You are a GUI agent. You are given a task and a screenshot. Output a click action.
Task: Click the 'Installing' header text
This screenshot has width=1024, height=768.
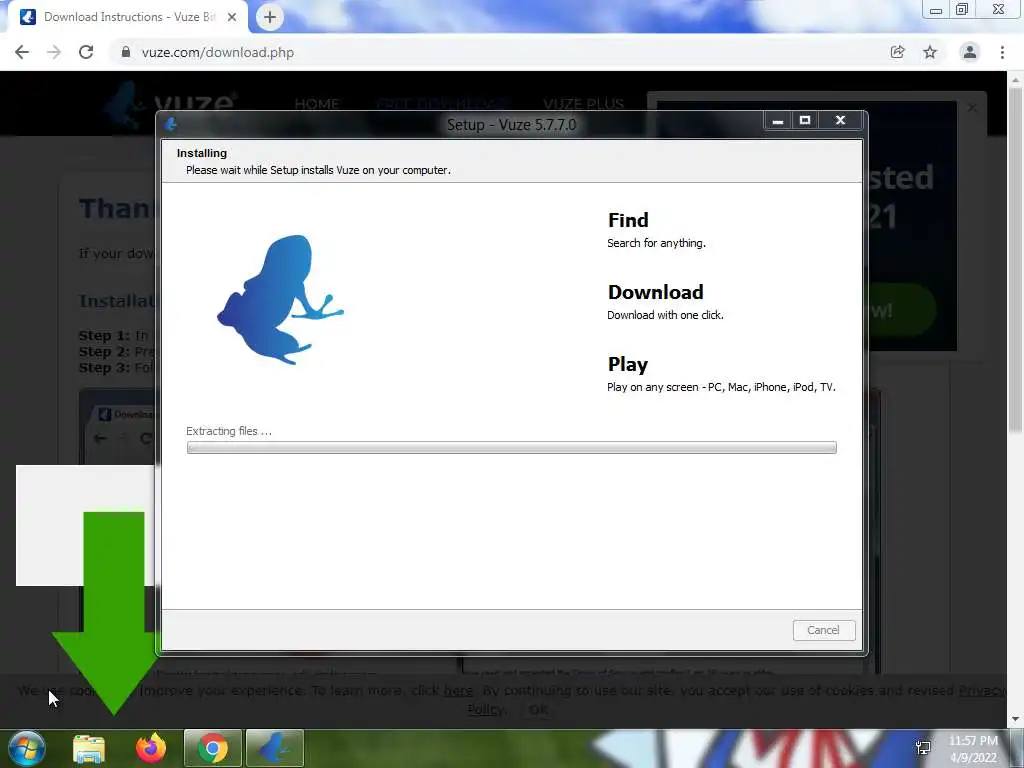pos(202,153)
